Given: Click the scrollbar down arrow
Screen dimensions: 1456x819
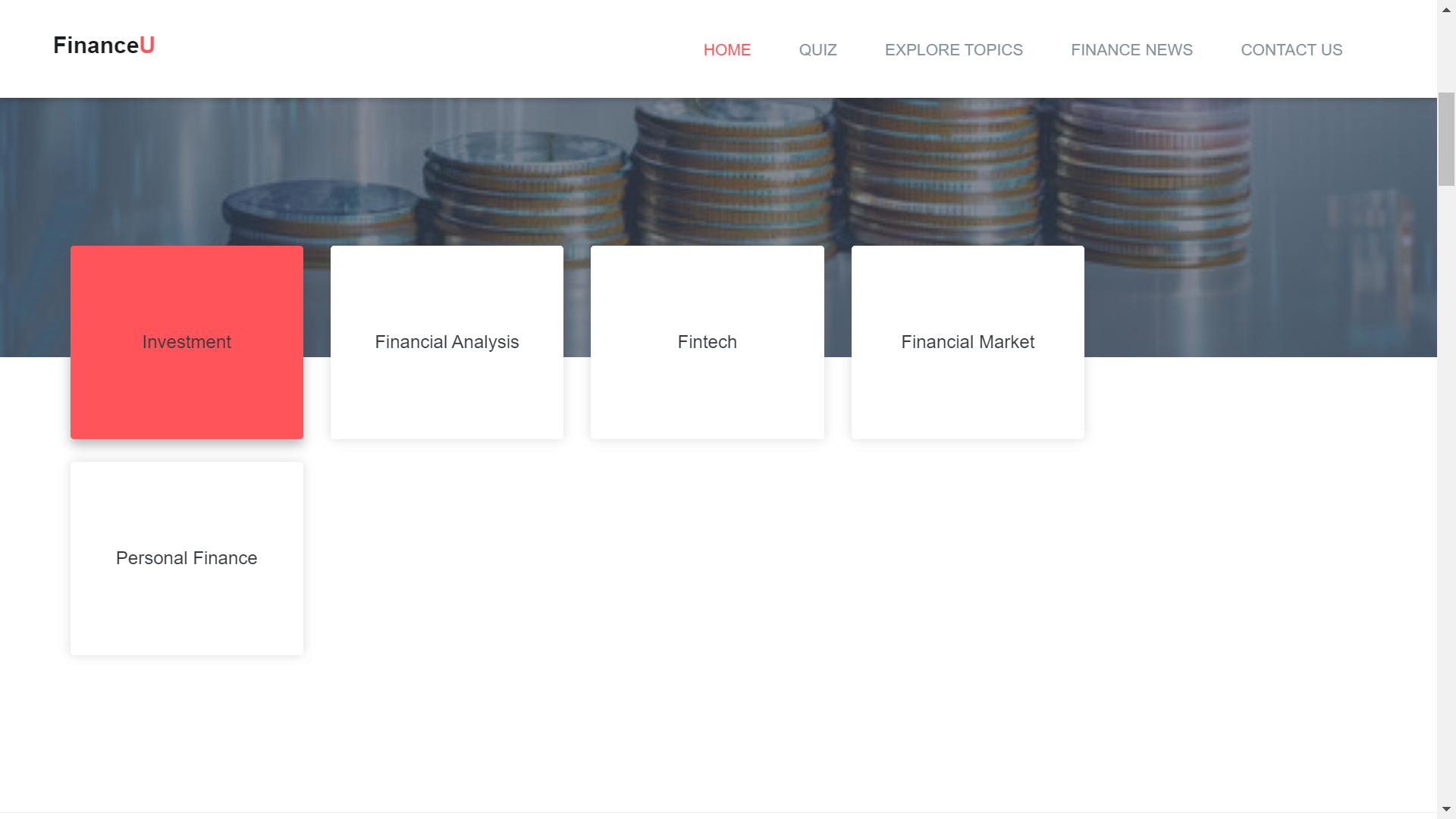Looking at the screenshot, I should click(x=1446, y=810).
